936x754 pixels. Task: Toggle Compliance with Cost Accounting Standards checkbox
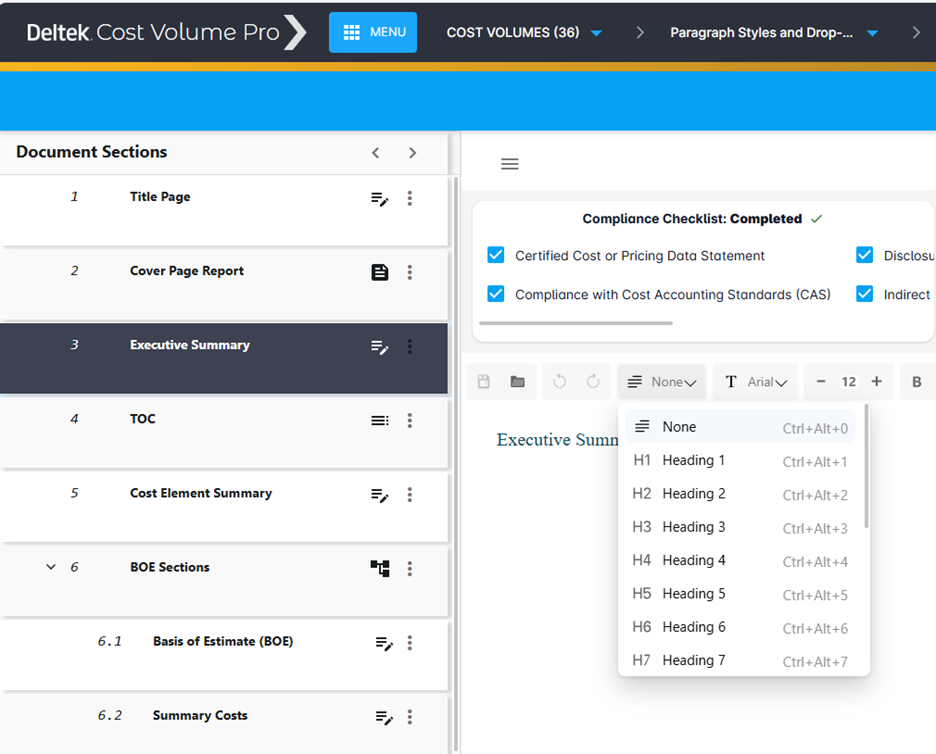point(496,294)
